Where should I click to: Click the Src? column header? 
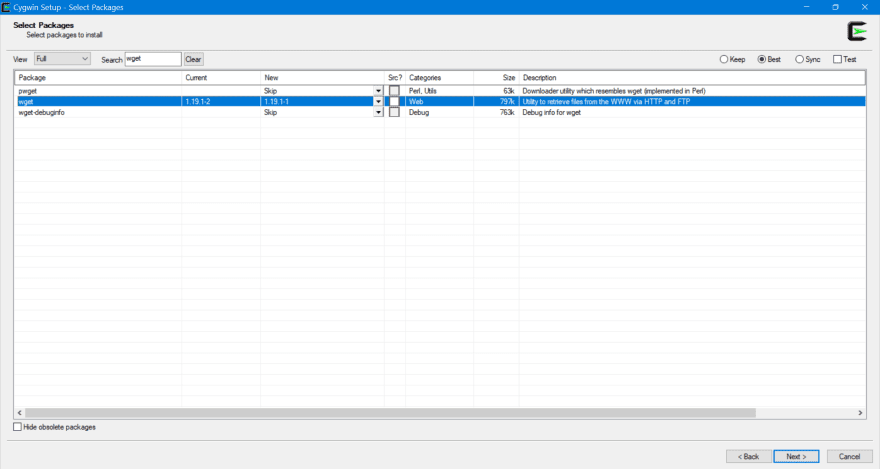click(x=395, y=77)
